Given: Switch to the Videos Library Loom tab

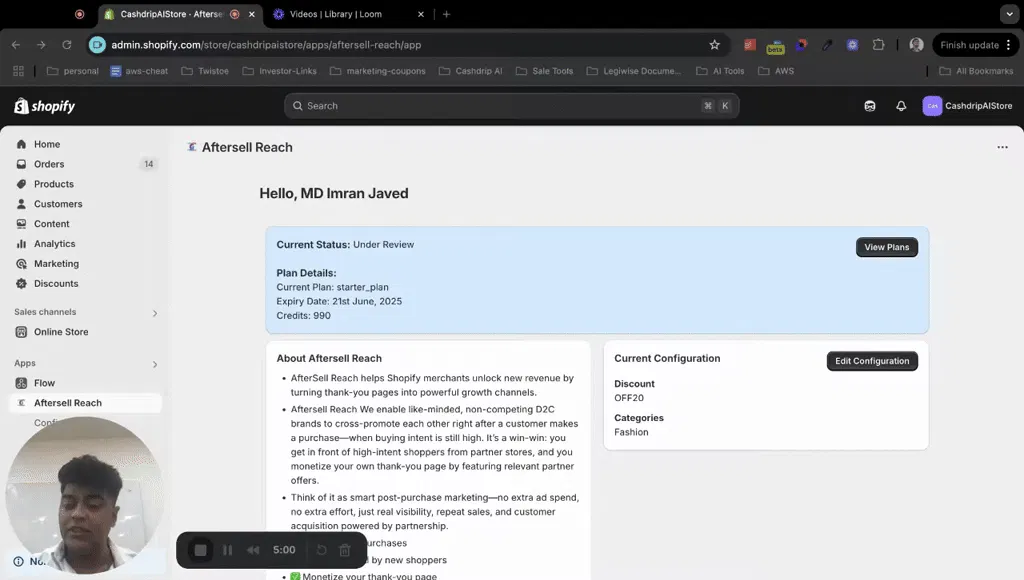Looking at the screenshot, I should 336,14.
